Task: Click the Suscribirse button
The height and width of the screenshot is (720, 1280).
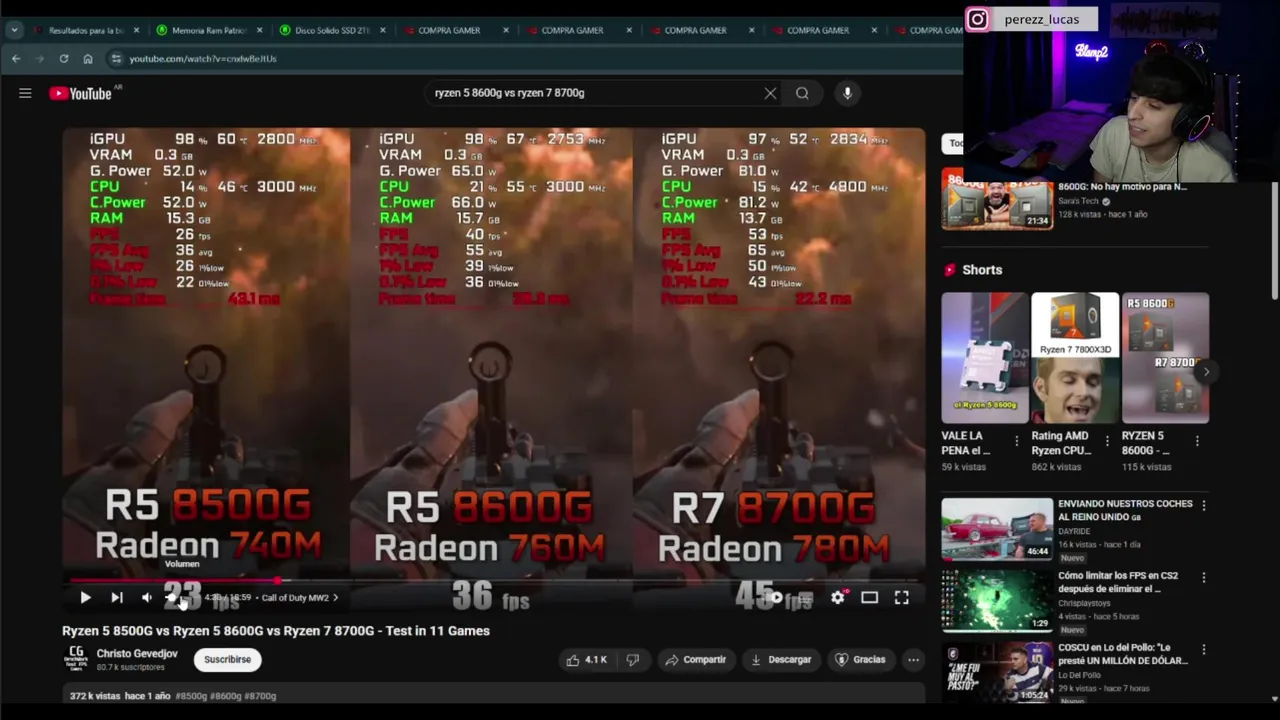Action: tap(227, 660)
